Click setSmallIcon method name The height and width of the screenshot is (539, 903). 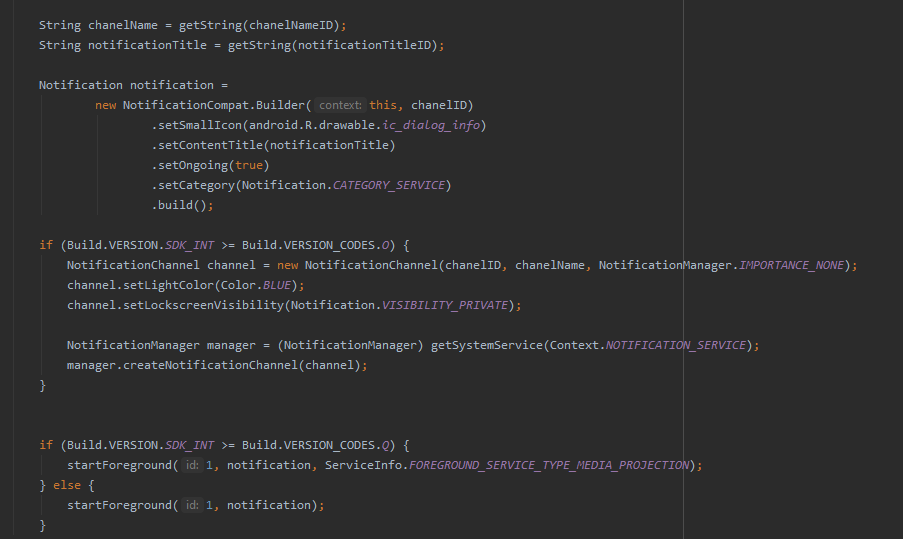point(200,125)
